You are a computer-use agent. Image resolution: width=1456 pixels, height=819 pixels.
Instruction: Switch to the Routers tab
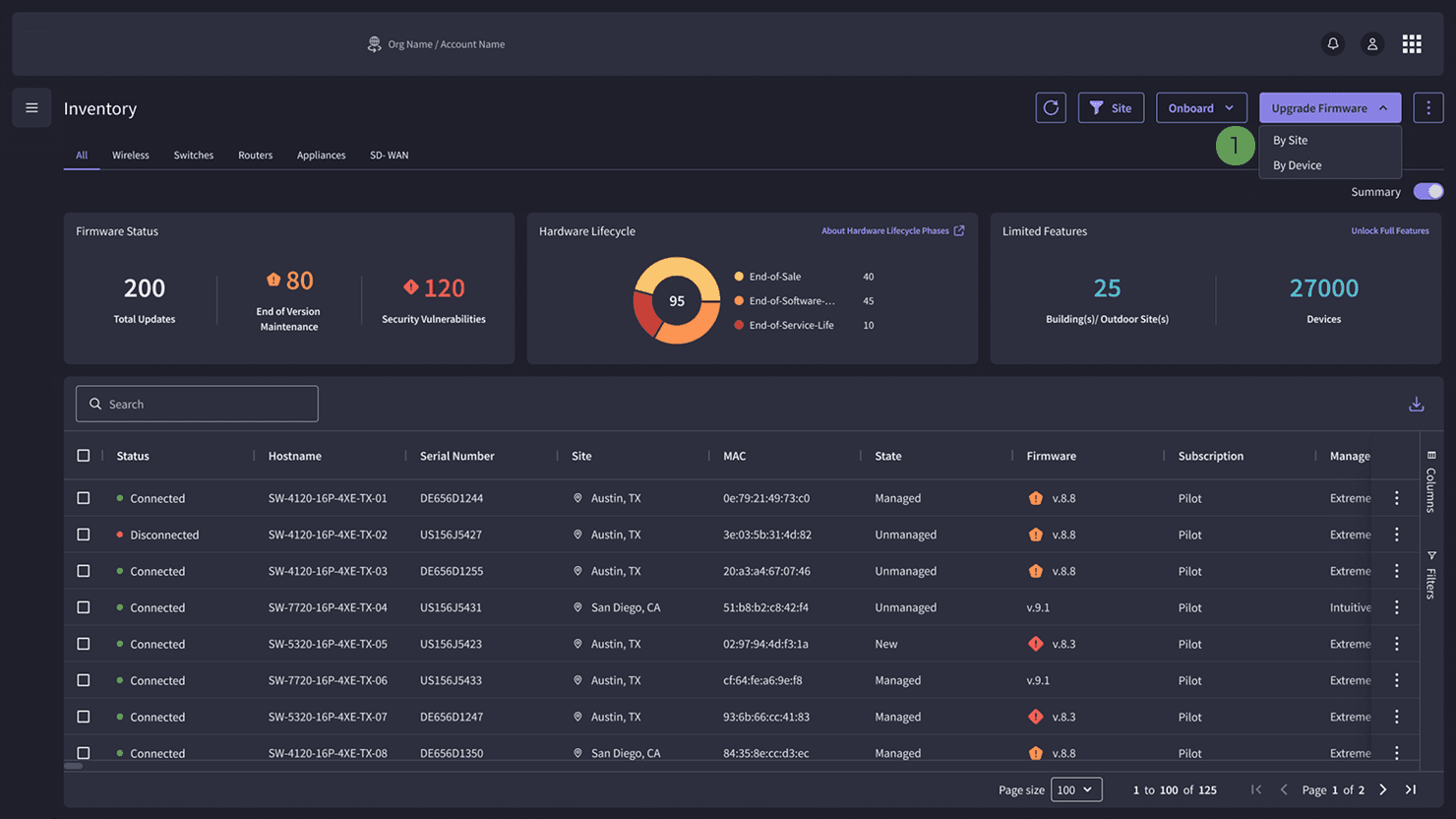click(x=255, y=155)
